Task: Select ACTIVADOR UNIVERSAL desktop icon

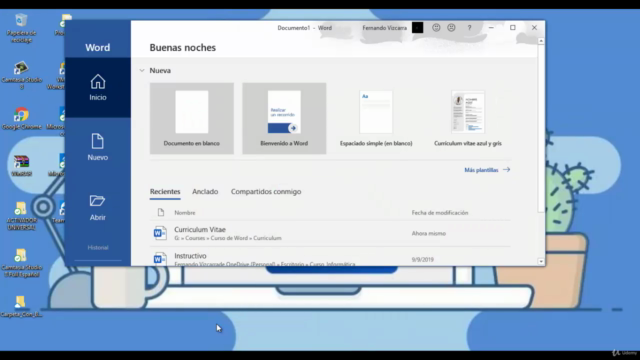Action: pyautogui.click(x=21, y=216)
